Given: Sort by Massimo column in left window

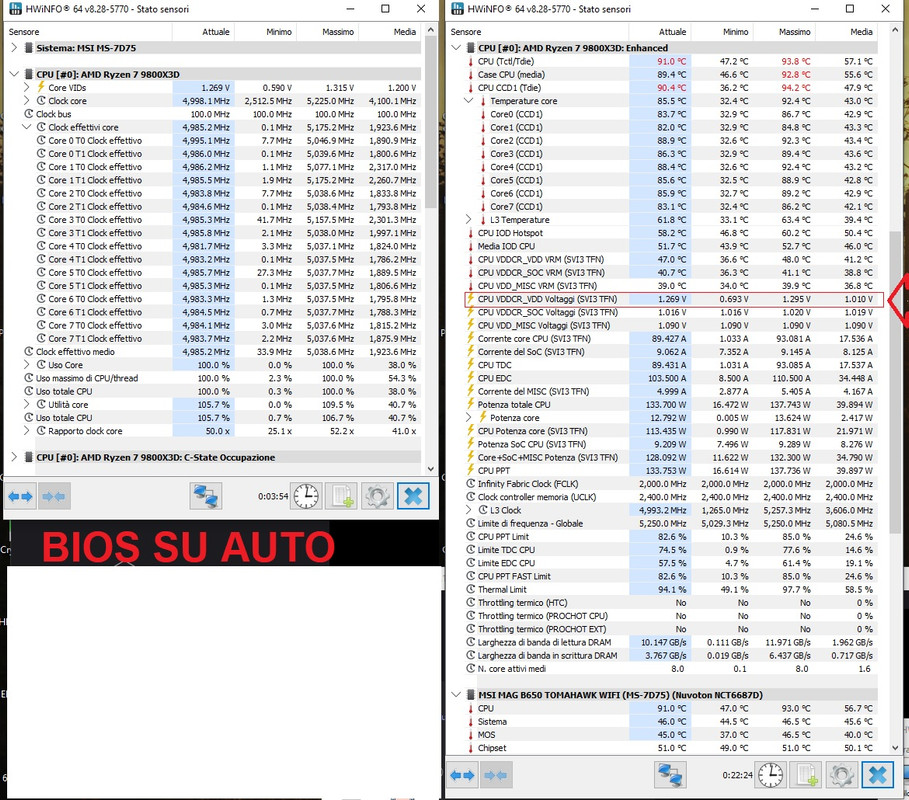Looking at the screenshot, I should pos(328,32).
